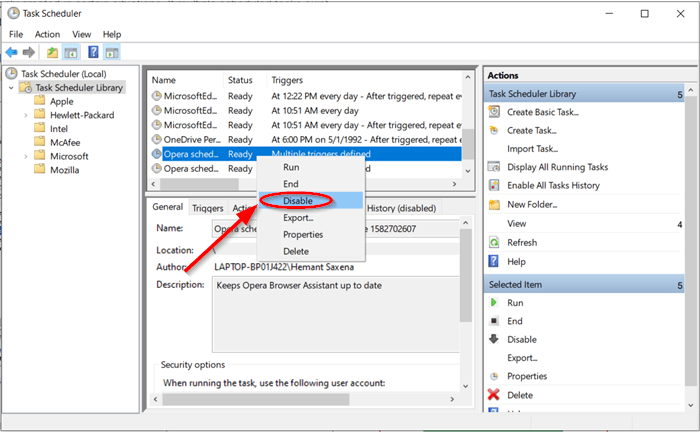The height and width of the screenshot is (432, 700).
Task: Open the View submenu arrow in Actions
Action: tap(679, 224)
